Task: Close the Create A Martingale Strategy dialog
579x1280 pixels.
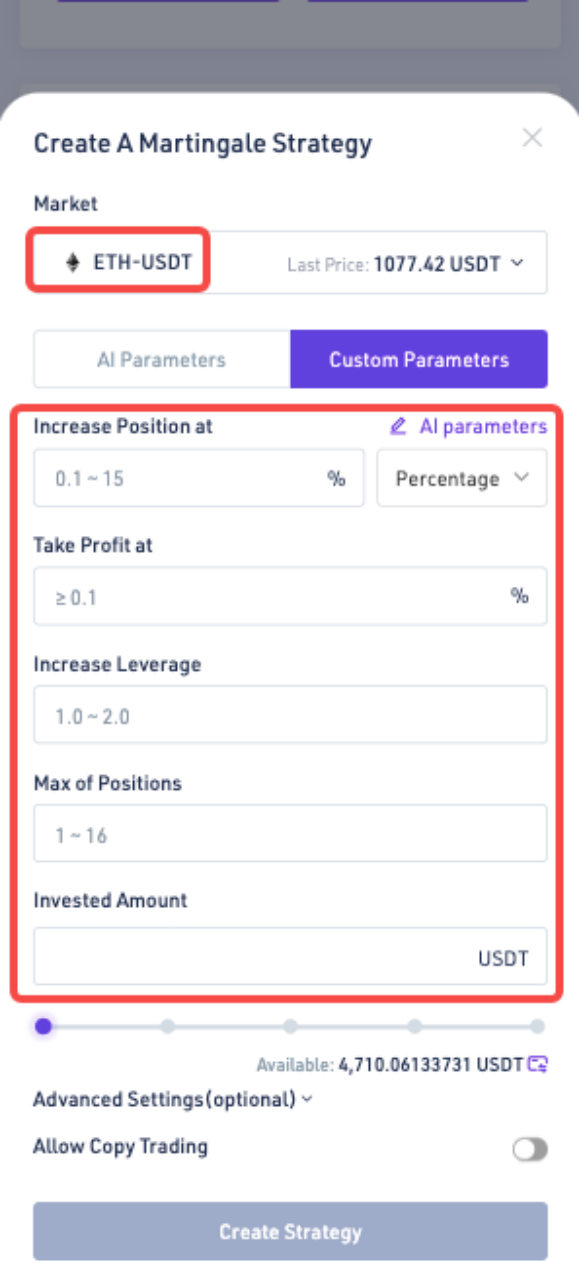Action: coord(532,138)
